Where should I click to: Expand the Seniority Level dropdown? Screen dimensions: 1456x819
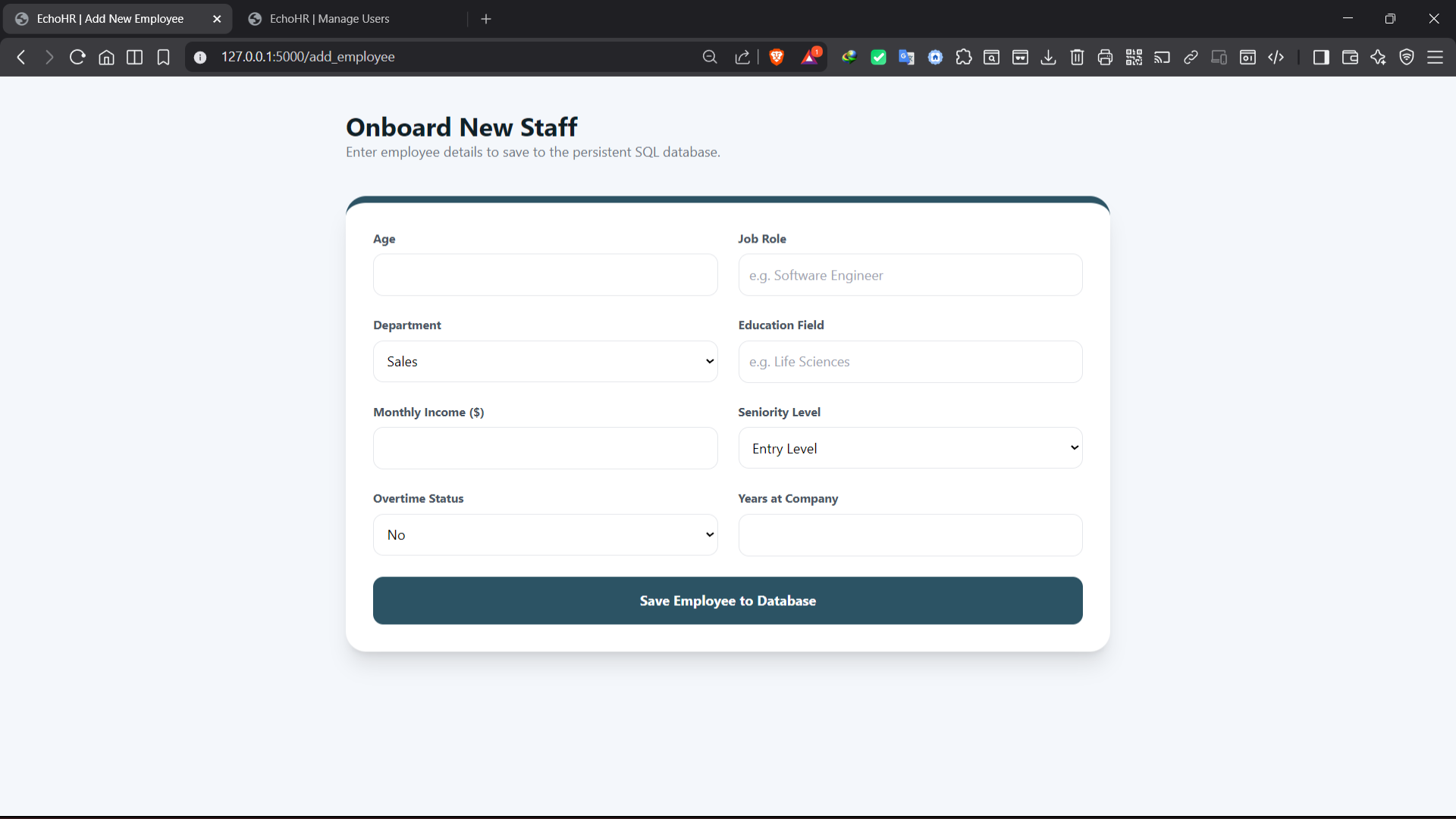910,447
